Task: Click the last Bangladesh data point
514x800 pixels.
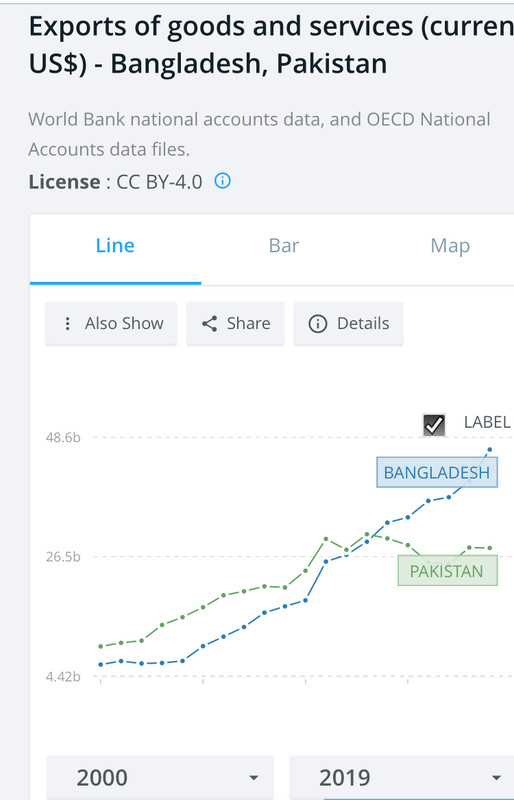Action: pos(489,449)
